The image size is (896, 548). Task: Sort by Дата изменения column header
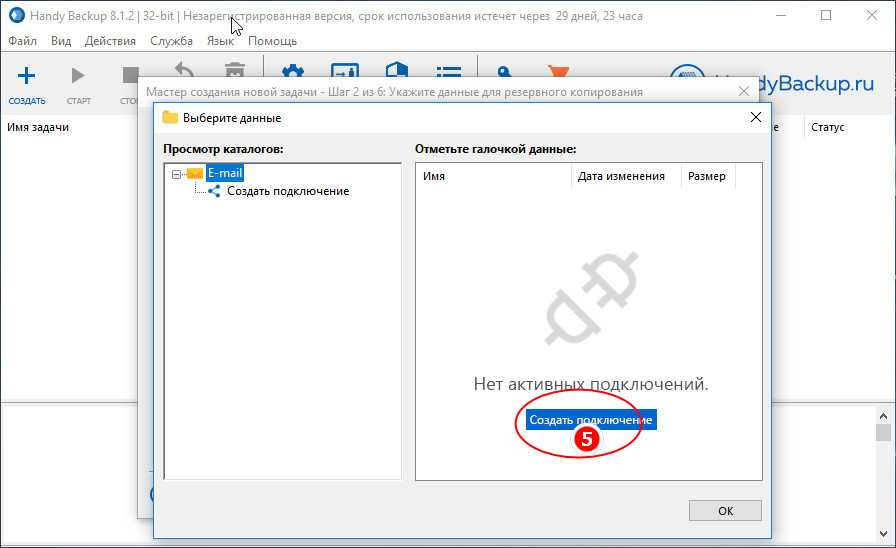click(620, 176)
